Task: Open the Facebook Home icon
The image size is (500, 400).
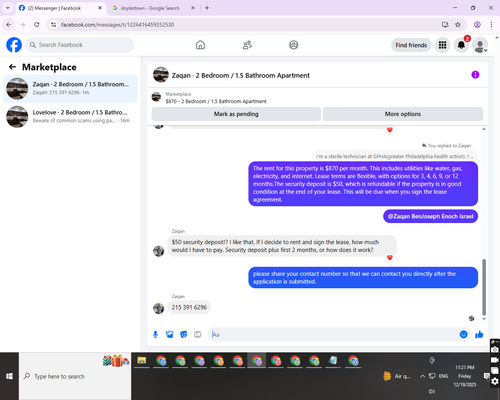Action: coord(200,45)
